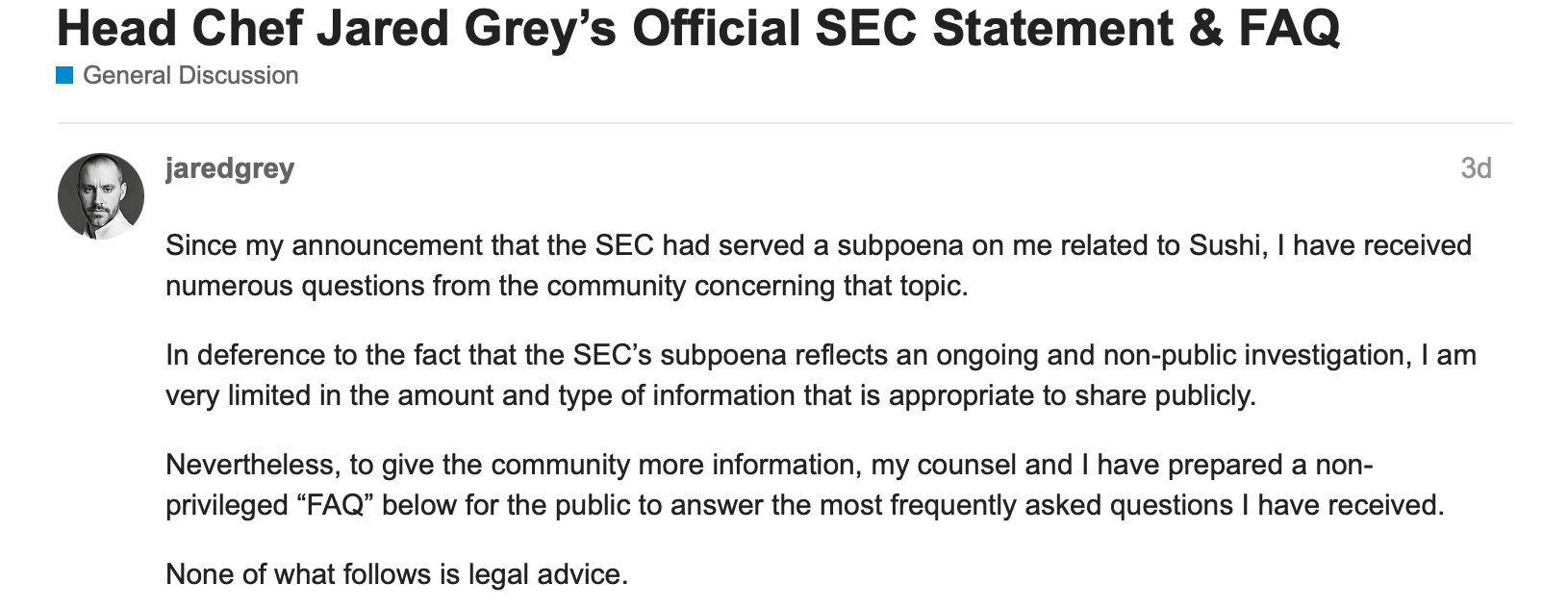Screen dimensions: 1568x608
Task: Click the topic title heading
Action: coord(697,28)
